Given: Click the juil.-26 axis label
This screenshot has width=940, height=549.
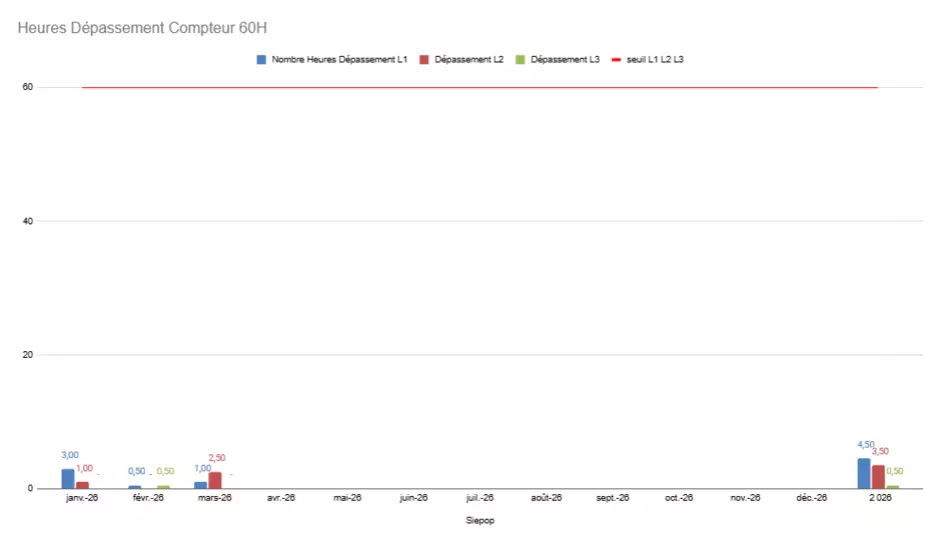Looking at the screenshot, I should tap(480, 497).
